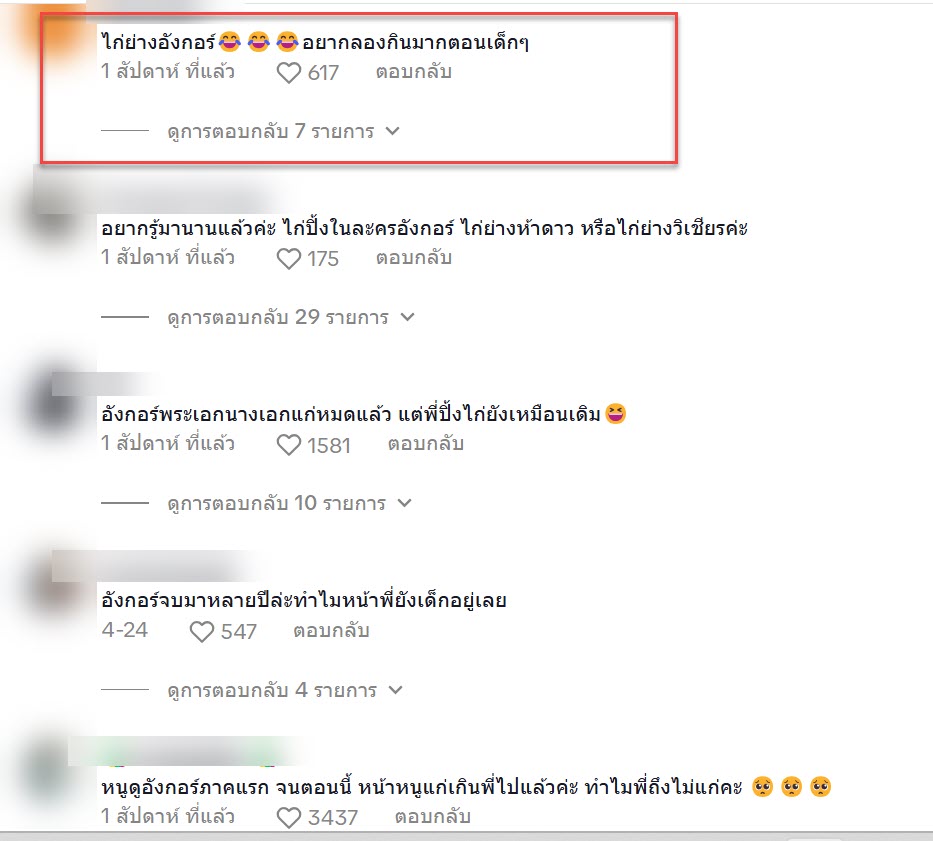Click the chevron next to 10 รายการ
933x841 pixels.
[405, 504]
